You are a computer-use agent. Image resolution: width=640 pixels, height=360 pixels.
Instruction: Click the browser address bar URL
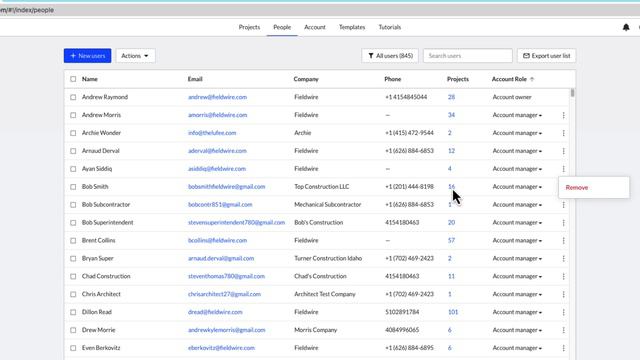[27, 10]
